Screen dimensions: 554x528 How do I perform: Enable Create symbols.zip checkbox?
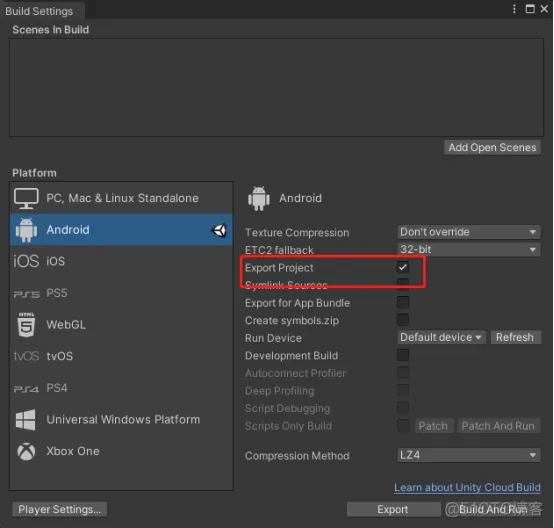click(403, 320)
